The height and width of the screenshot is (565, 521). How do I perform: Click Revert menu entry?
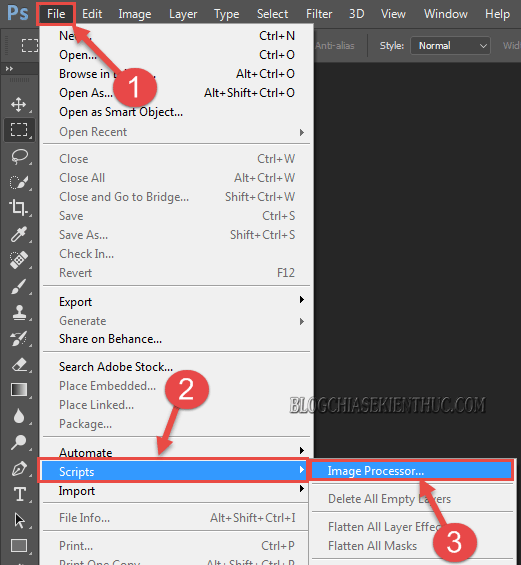point(177,273)
